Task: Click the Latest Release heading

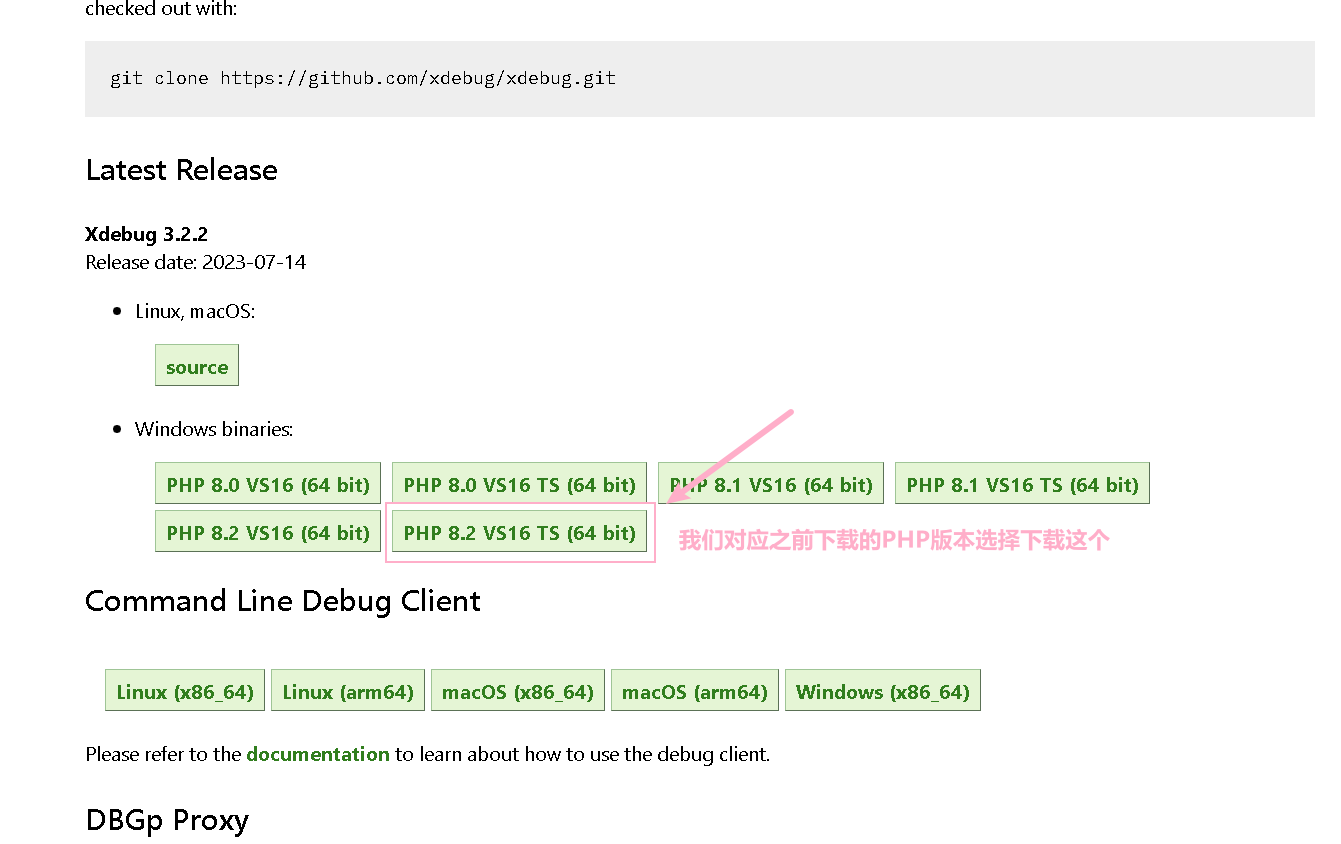Action: click(x=181, y=170)
